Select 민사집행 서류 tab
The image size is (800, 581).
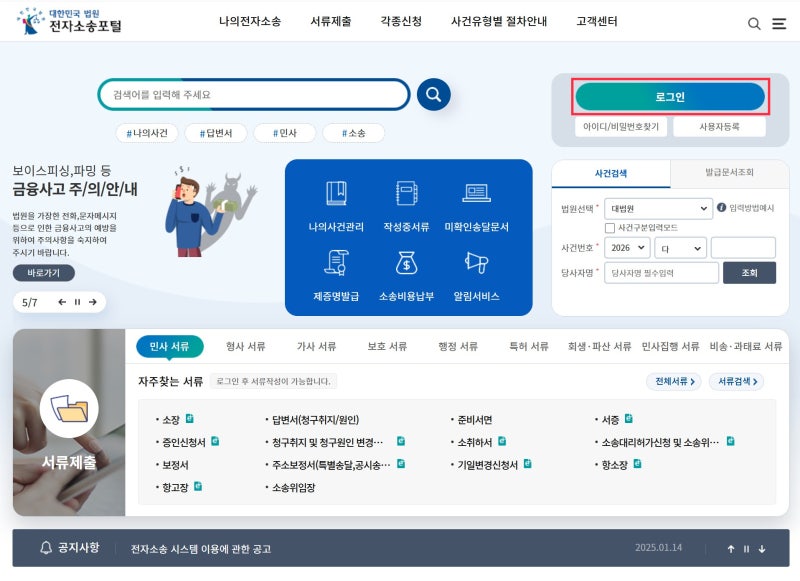click(670, 346)
